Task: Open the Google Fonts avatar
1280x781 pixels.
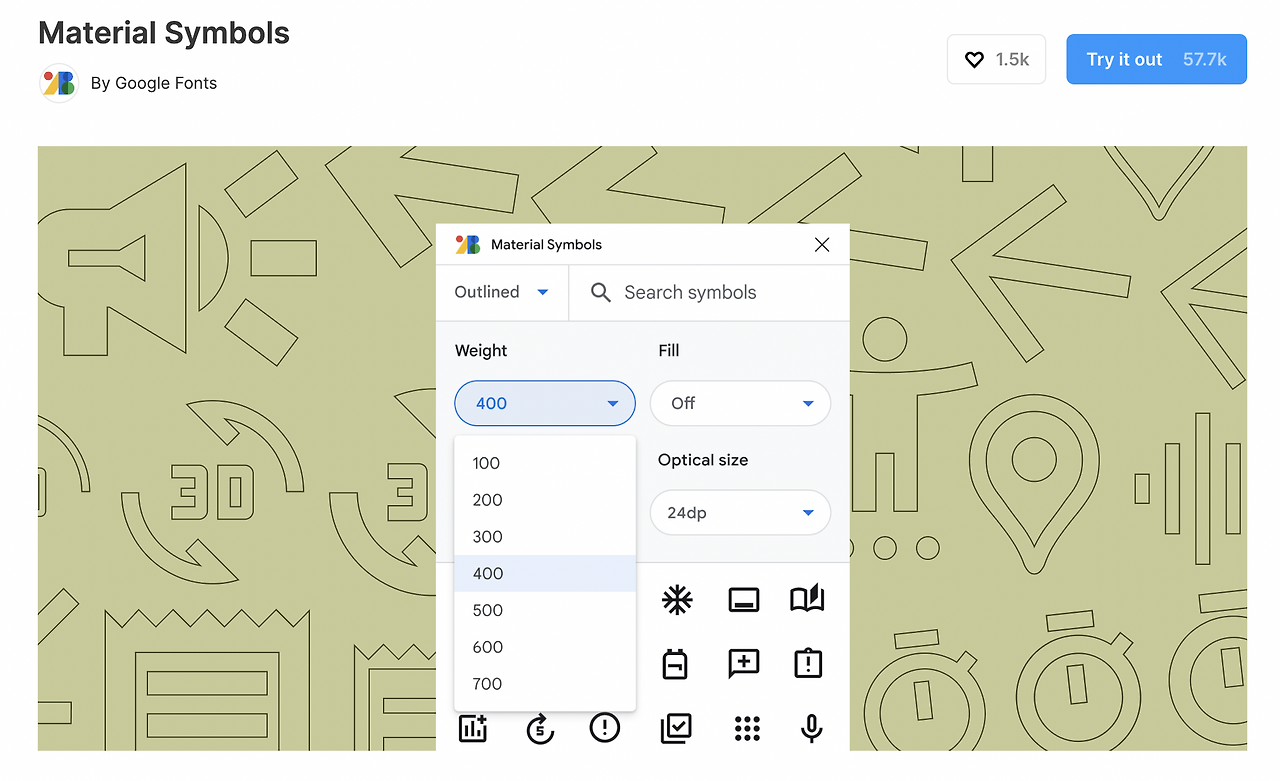Action: coord(58,83)
